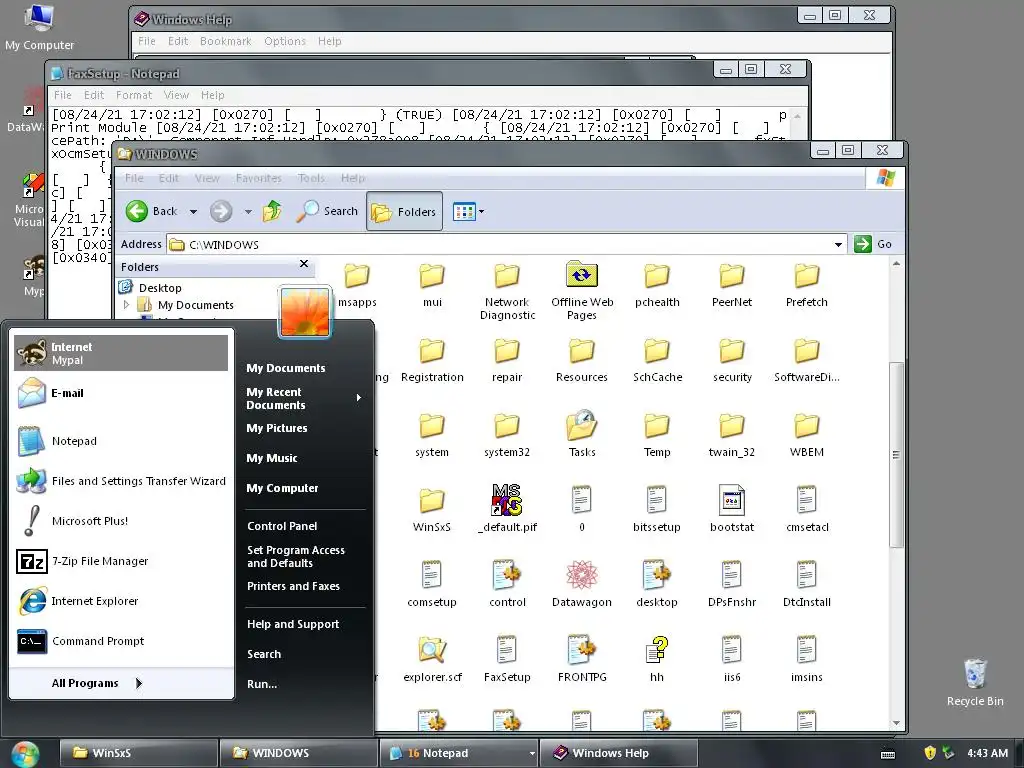Viewport: 1024px width, 768px height.
Task: Open Printers and Faxes
Action: [x=293, y=586]
